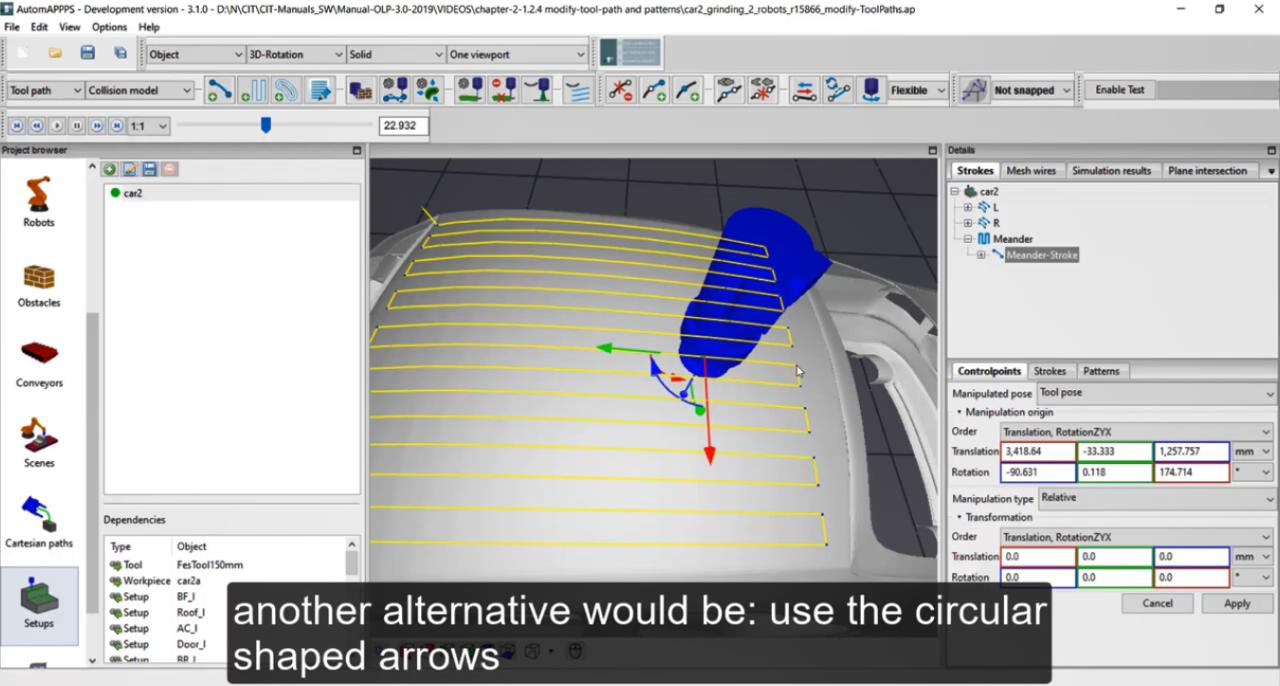Open the Cartesian paths category

39,520
